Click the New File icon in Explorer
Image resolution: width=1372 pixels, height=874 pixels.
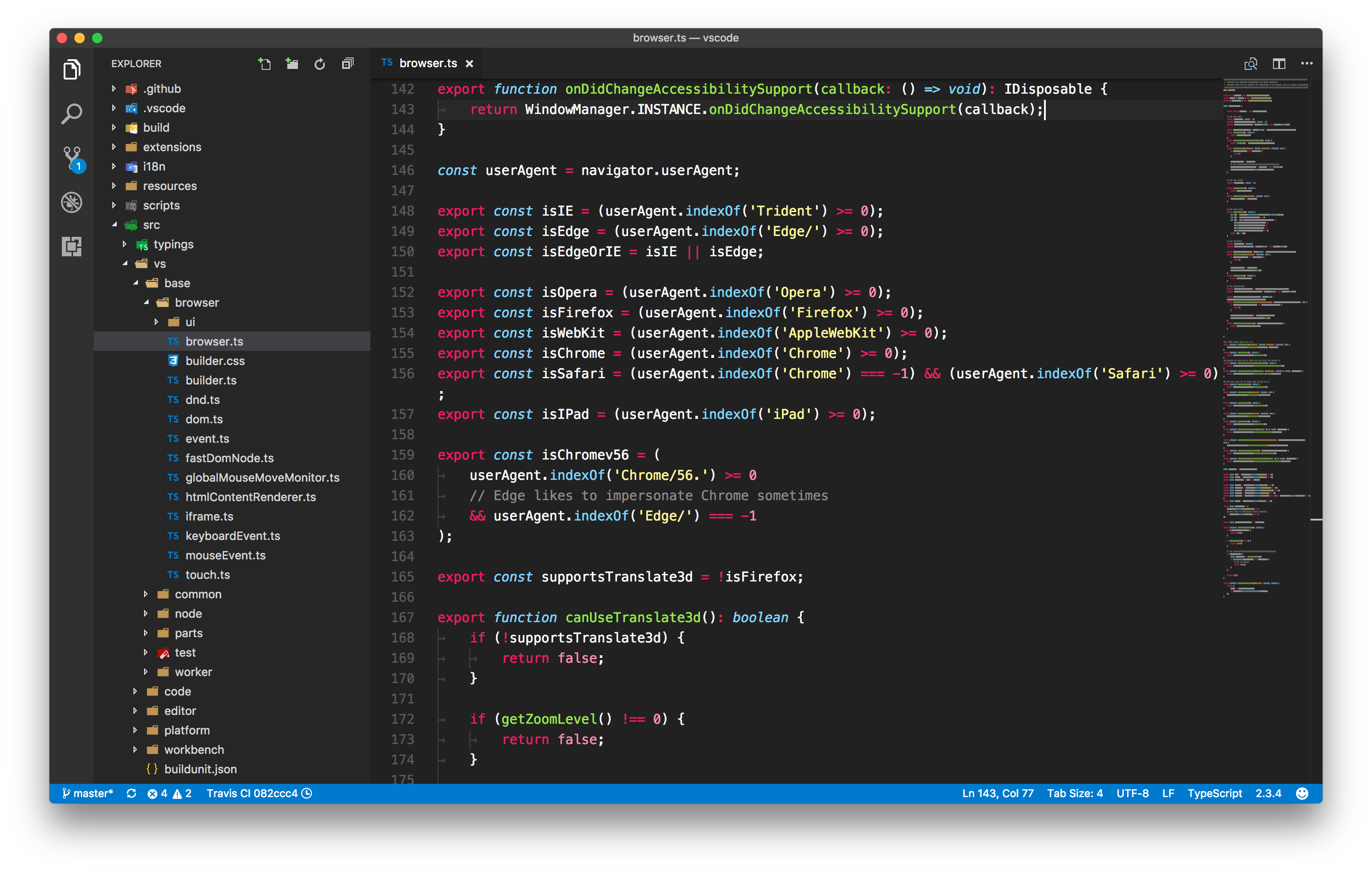click(x=264, y=64)
